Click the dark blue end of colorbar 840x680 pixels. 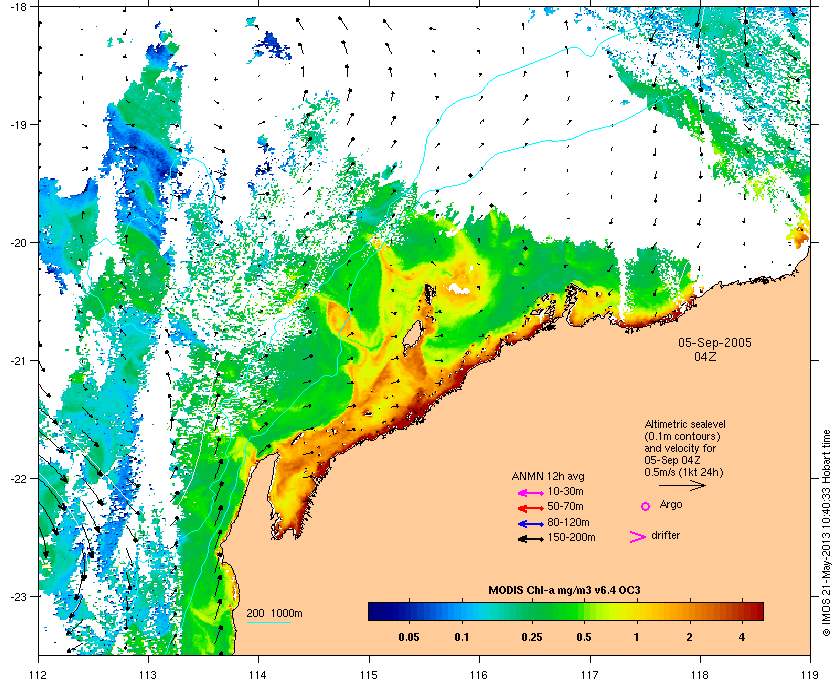[377, 611]
